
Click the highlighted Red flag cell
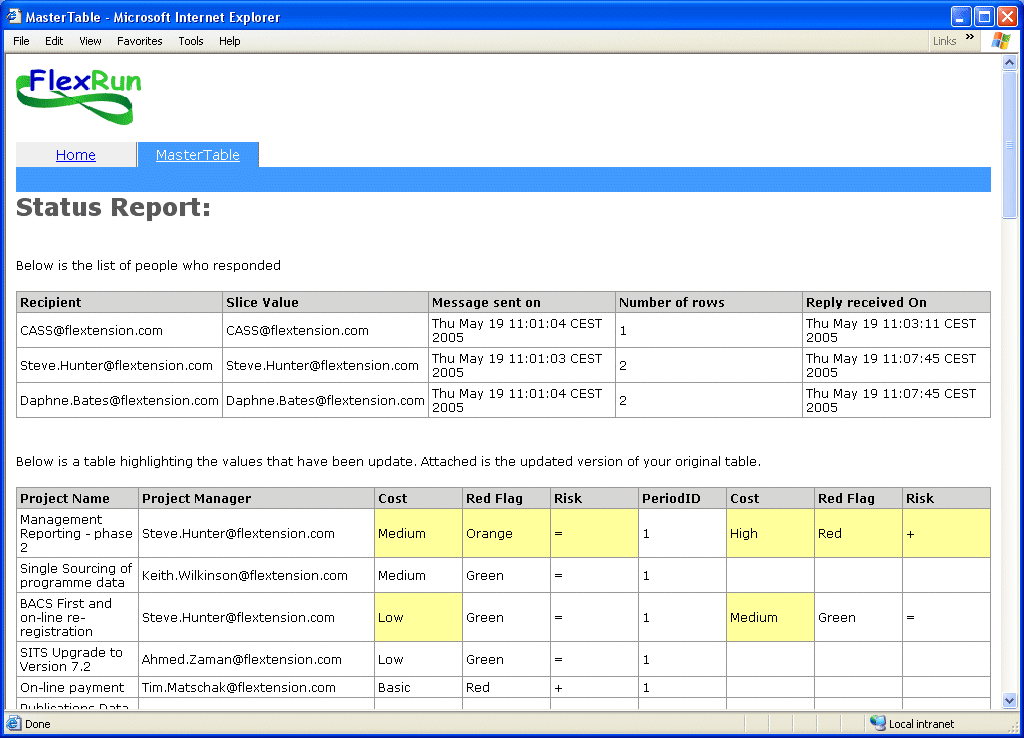pyautogui.click(x=858, y=534)
